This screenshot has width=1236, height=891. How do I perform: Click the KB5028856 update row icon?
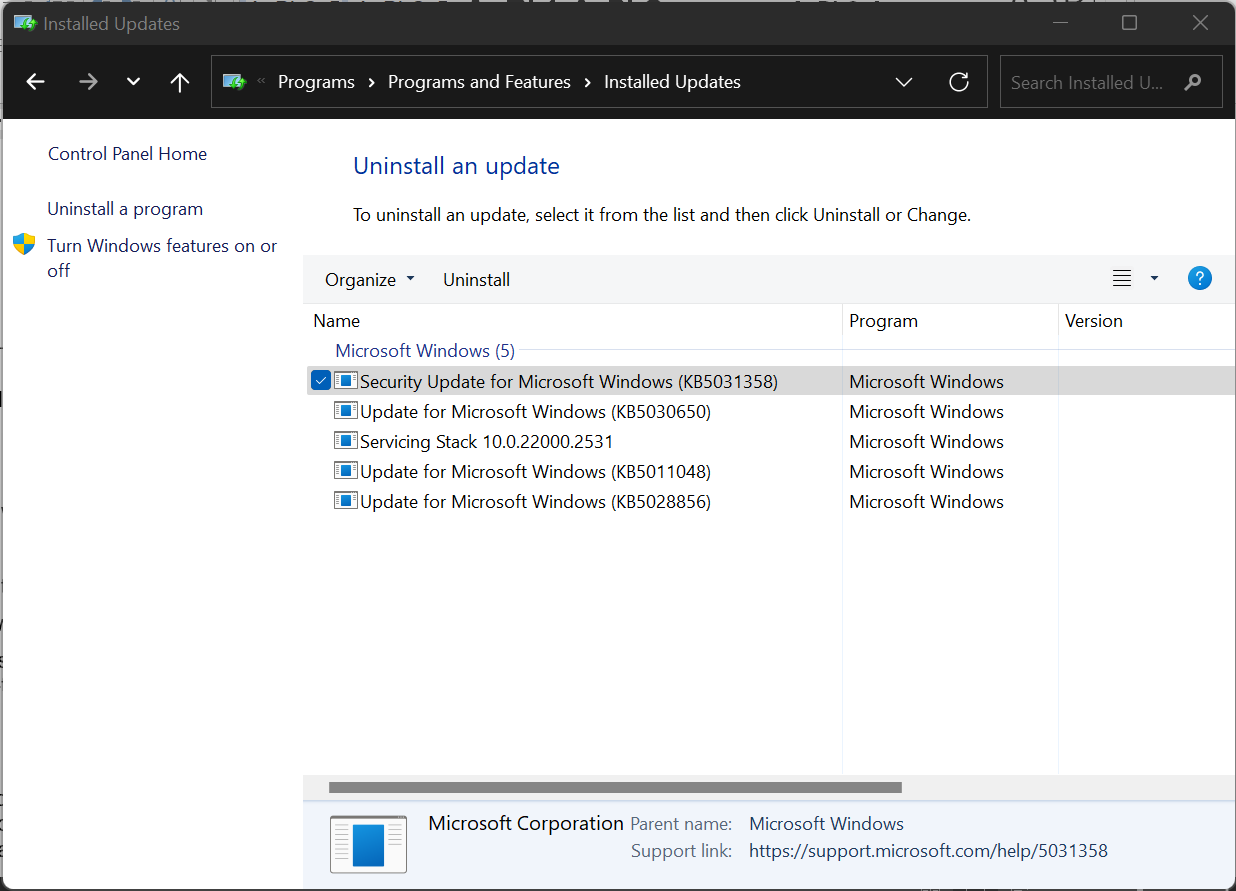(346, 501)
